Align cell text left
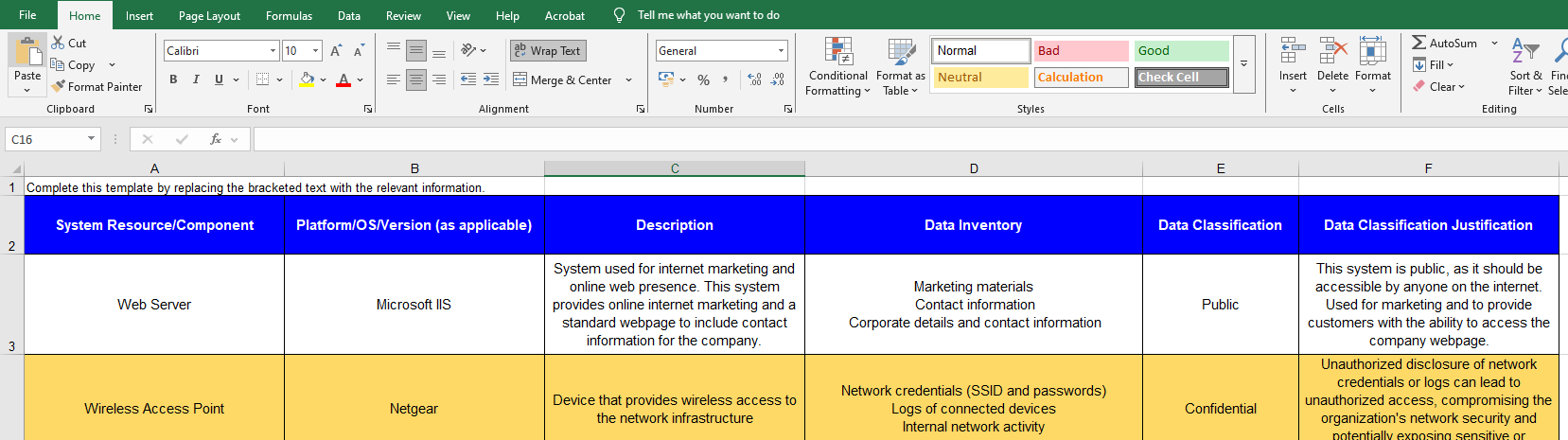Screen dimensions: 1568x440 (394, 79)
